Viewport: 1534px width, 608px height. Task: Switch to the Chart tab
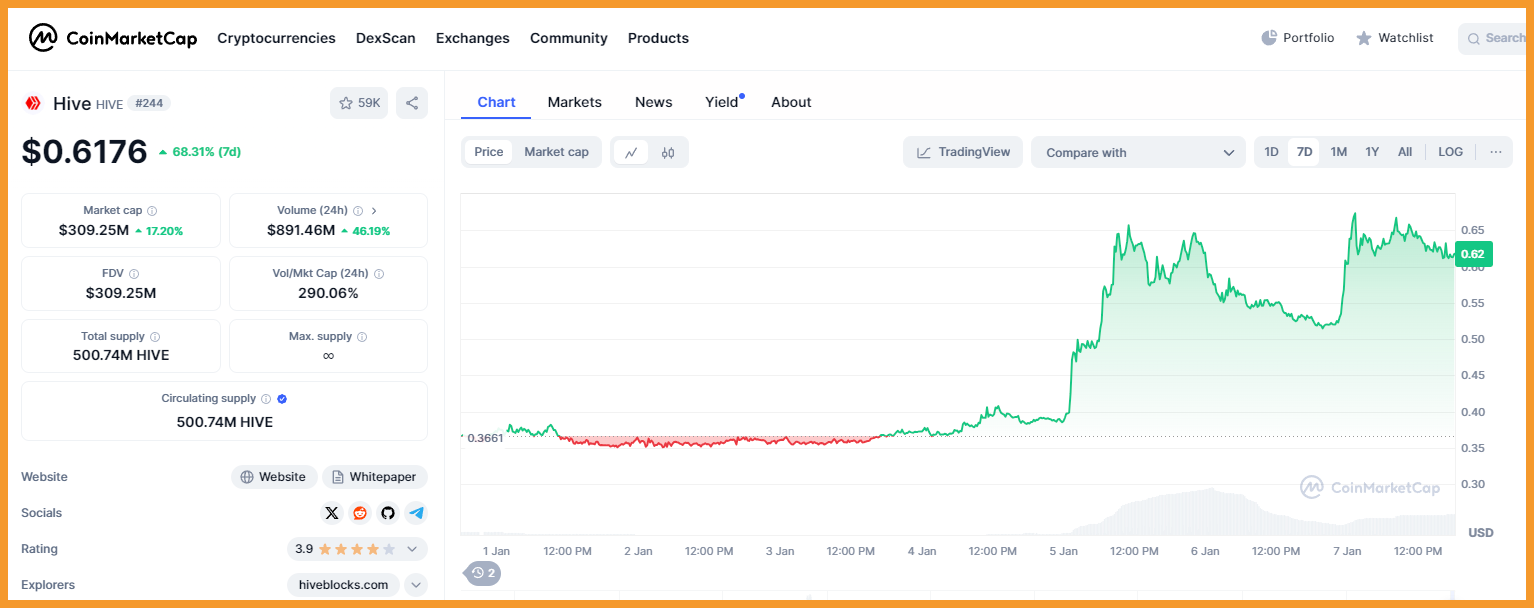click(496, 102)
